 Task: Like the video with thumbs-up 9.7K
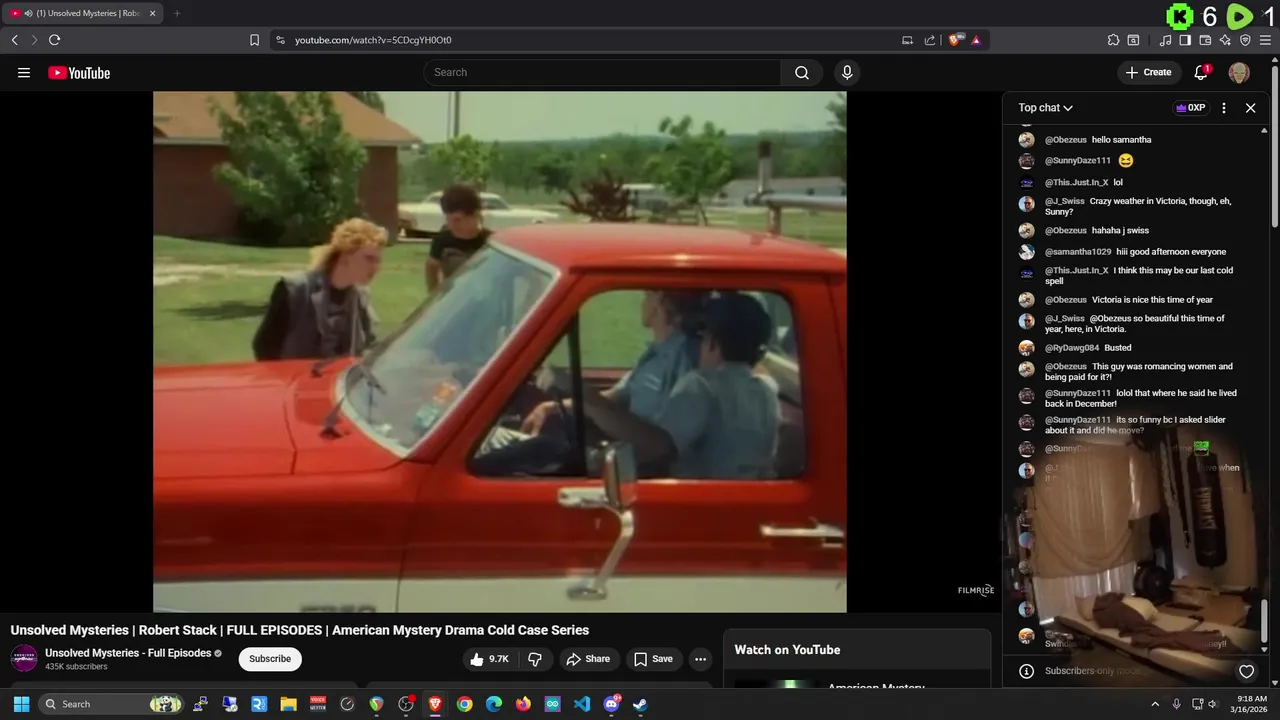[x=490, y=659]
